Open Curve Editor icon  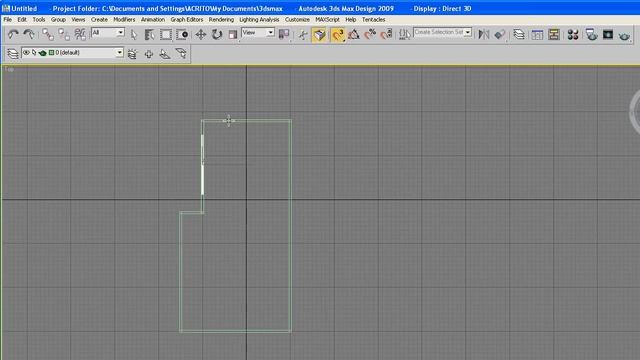click(538, 34)
